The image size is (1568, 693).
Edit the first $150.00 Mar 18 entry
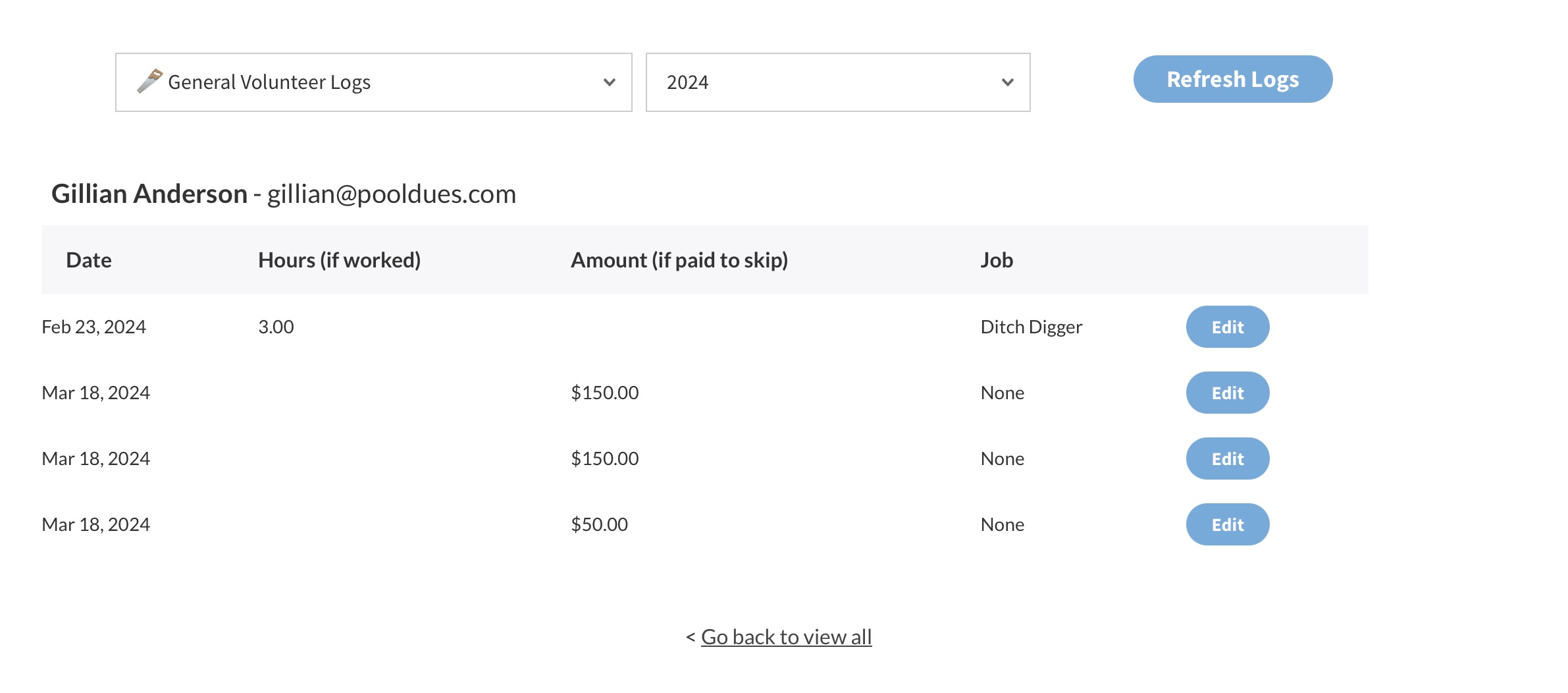point(1227,393)
